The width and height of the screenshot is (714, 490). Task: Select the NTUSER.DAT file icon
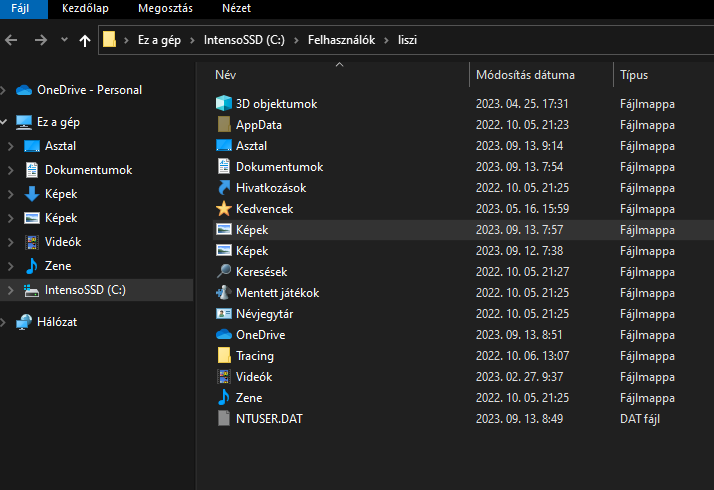tap(224, 419)
